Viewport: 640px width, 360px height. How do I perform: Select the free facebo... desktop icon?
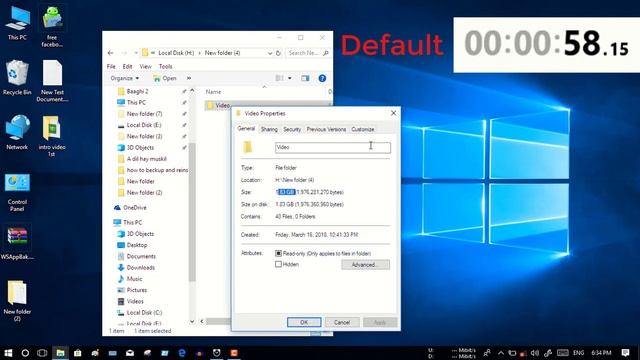(52, 26)
